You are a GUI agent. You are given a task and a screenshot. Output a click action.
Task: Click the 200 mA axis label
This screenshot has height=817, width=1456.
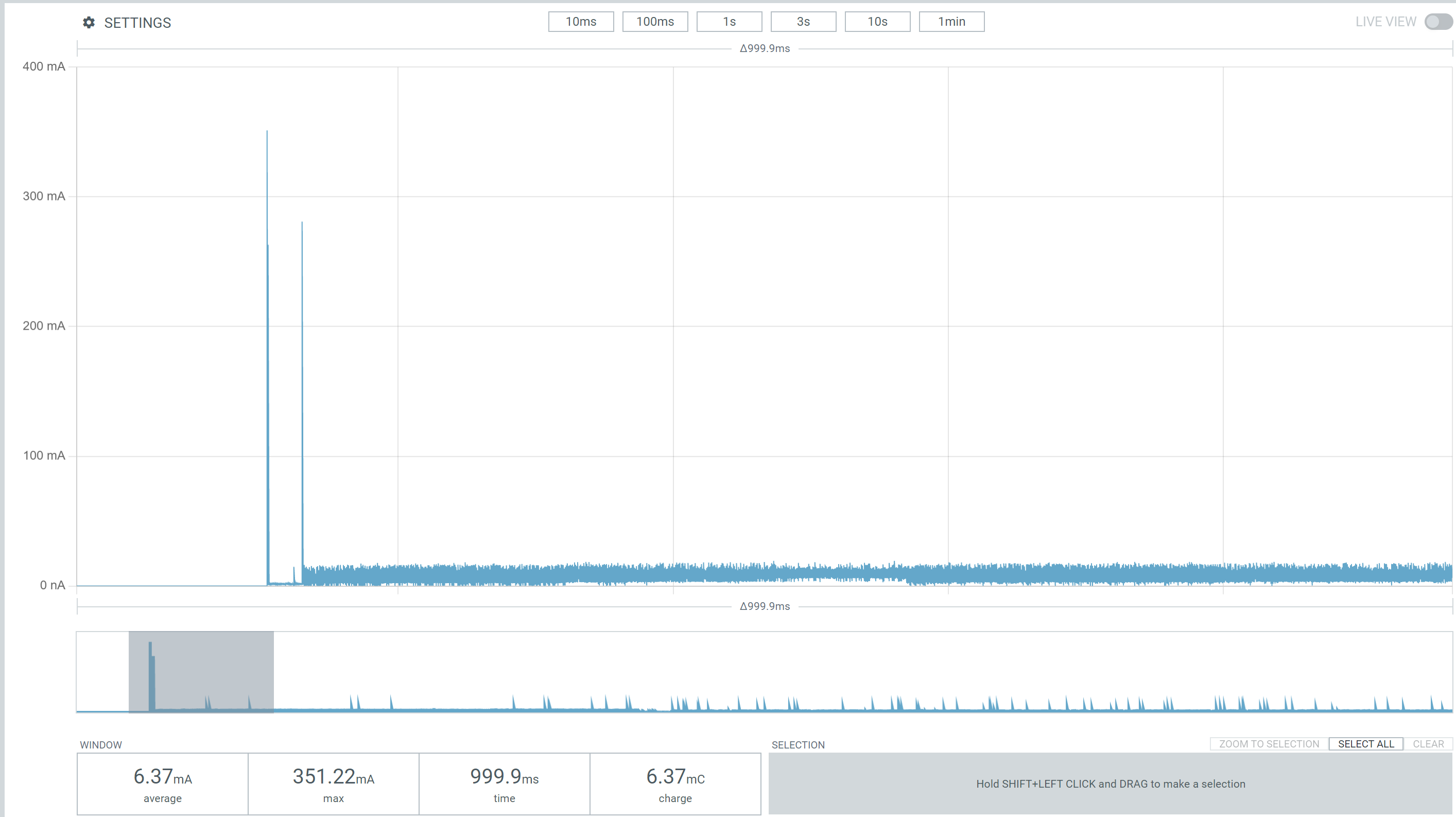(44, 326)
